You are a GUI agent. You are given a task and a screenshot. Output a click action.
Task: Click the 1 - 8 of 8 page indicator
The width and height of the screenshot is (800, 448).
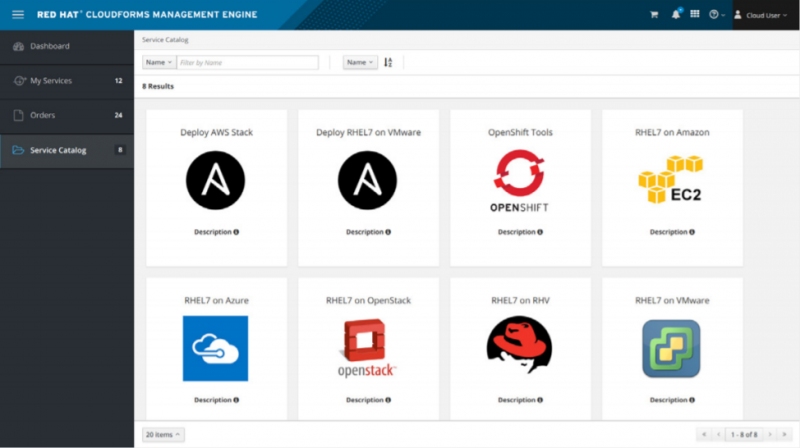point(744,435)
